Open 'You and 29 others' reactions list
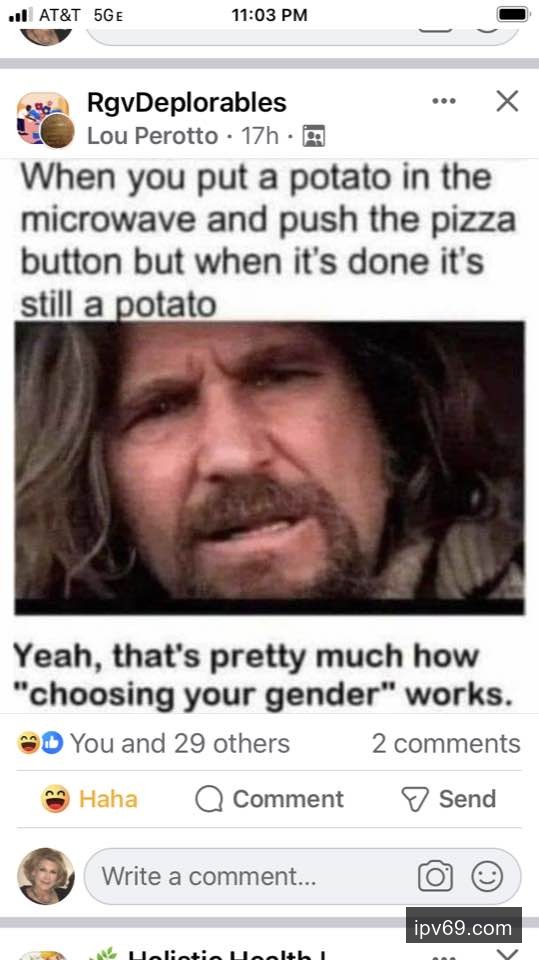Screen dimensions: 539x960 [x=179, y=743]
